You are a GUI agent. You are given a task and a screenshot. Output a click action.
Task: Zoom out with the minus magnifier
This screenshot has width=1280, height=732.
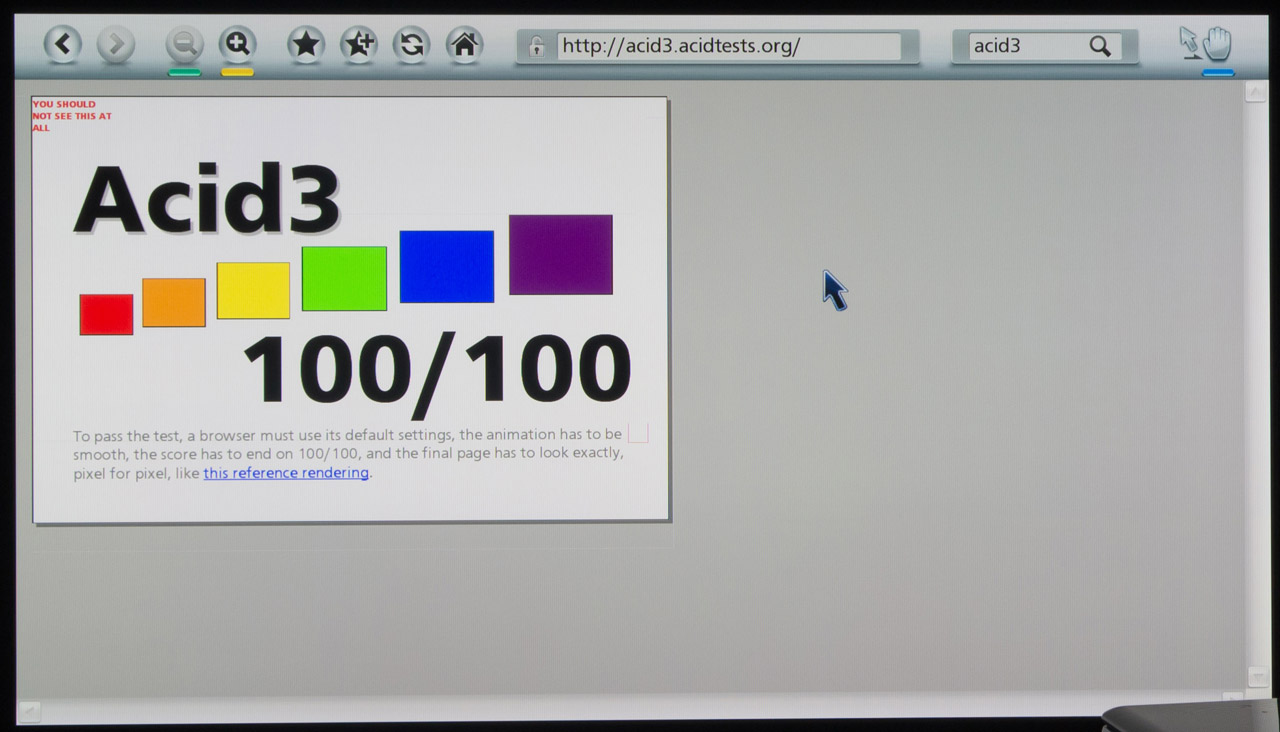(184, 44)
